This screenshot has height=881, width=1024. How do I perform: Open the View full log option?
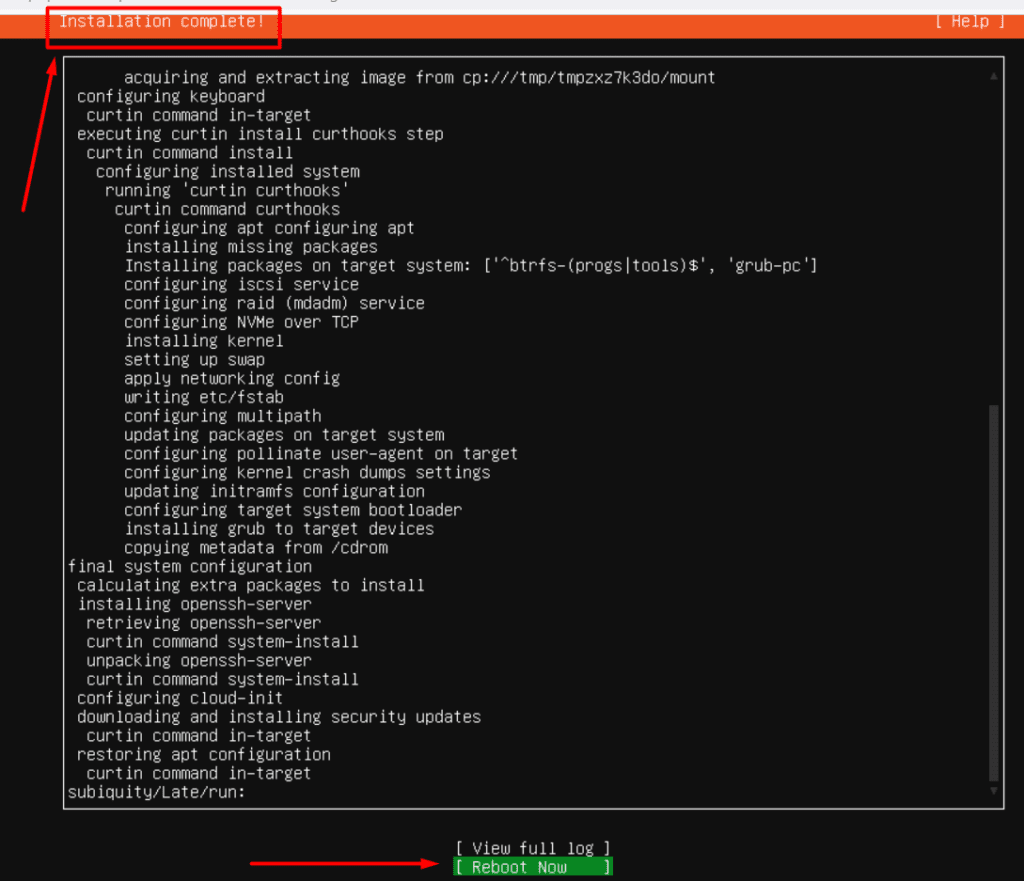532,848
